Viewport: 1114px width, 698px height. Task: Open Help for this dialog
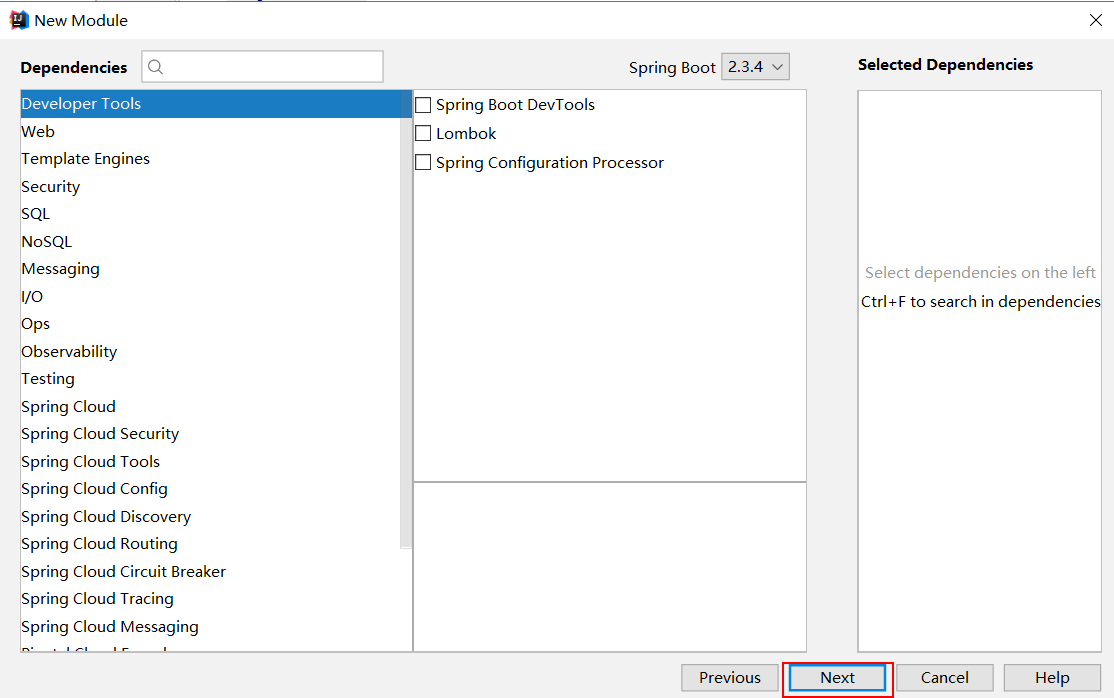pyautogui.click(x=1052, y=677)
